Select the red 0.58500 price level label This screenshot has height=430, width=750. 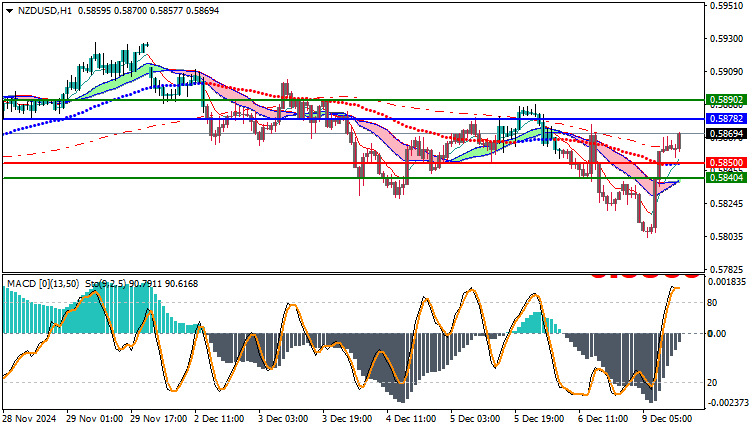[x=726, y=163]
